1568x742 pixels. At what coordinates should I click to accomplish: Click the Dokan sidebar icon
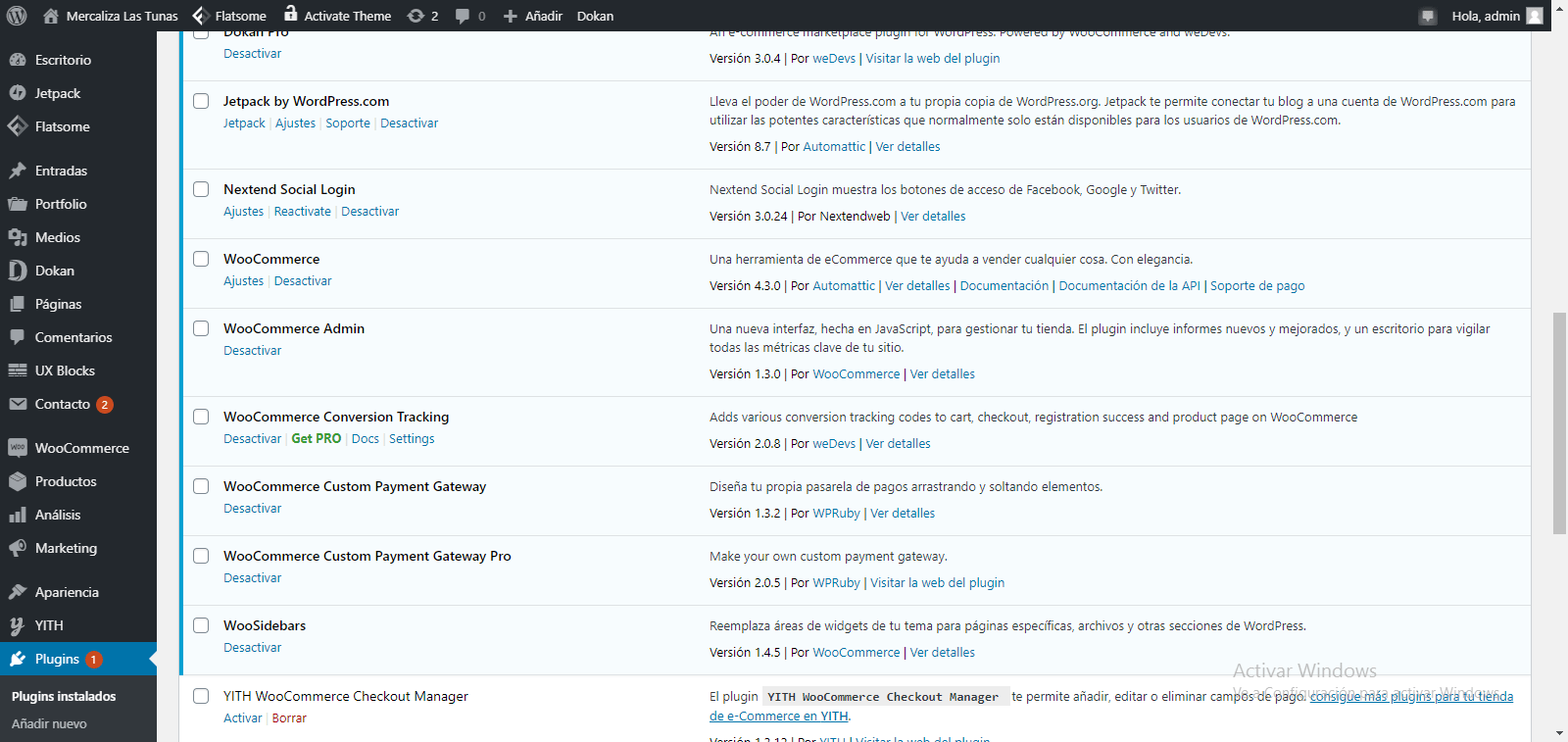(18, 271)
